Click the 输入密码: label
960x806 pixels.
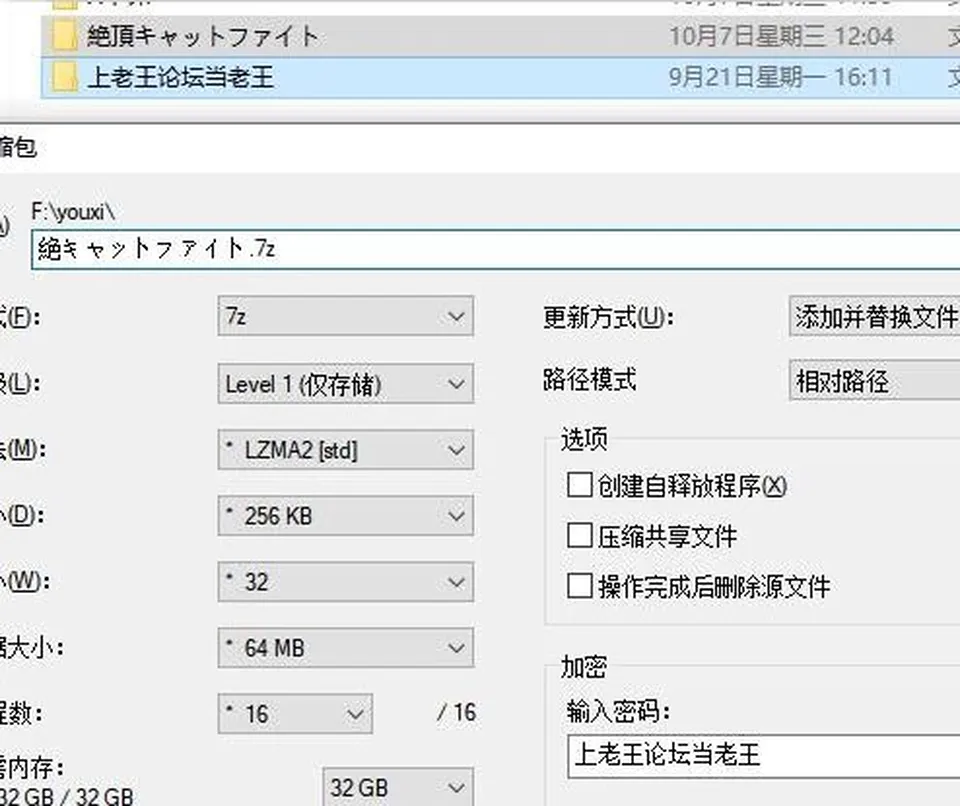click(618, 712)
